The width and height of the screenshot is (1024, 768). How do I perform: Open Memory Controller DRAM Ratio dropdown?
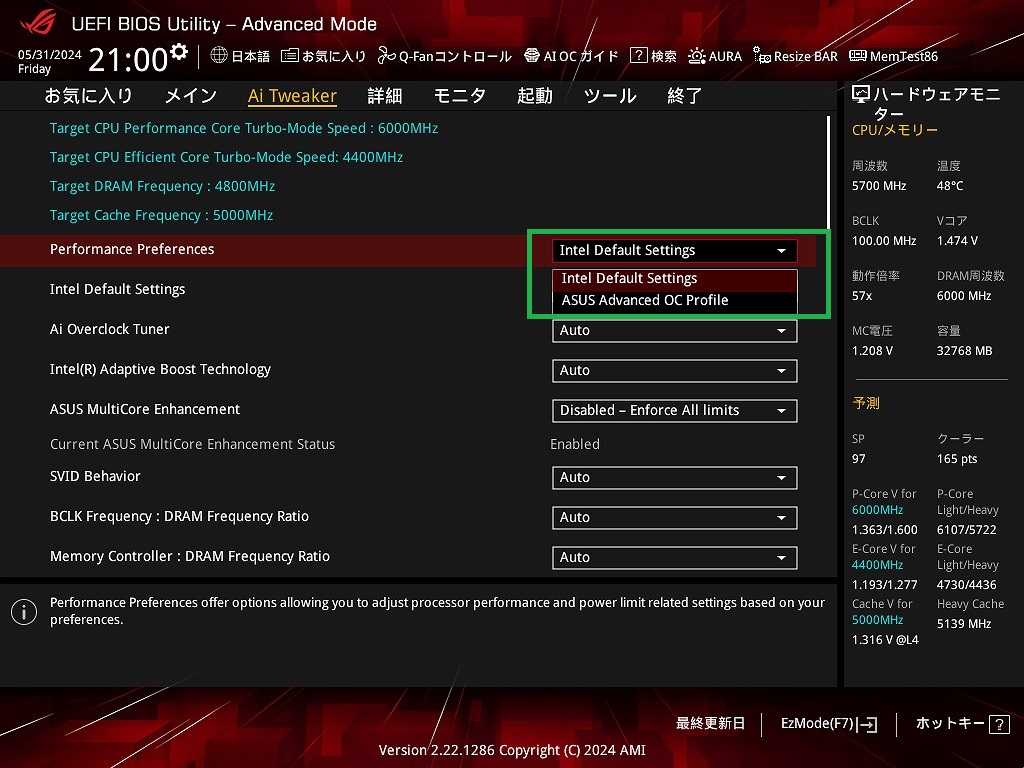(x=675, y=558)
